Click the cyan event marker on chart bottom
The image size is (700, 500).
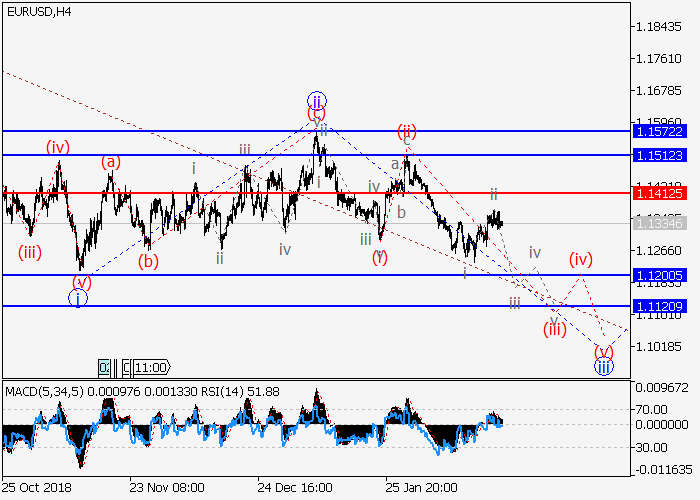pyautogui.click(x=104, y=367)
